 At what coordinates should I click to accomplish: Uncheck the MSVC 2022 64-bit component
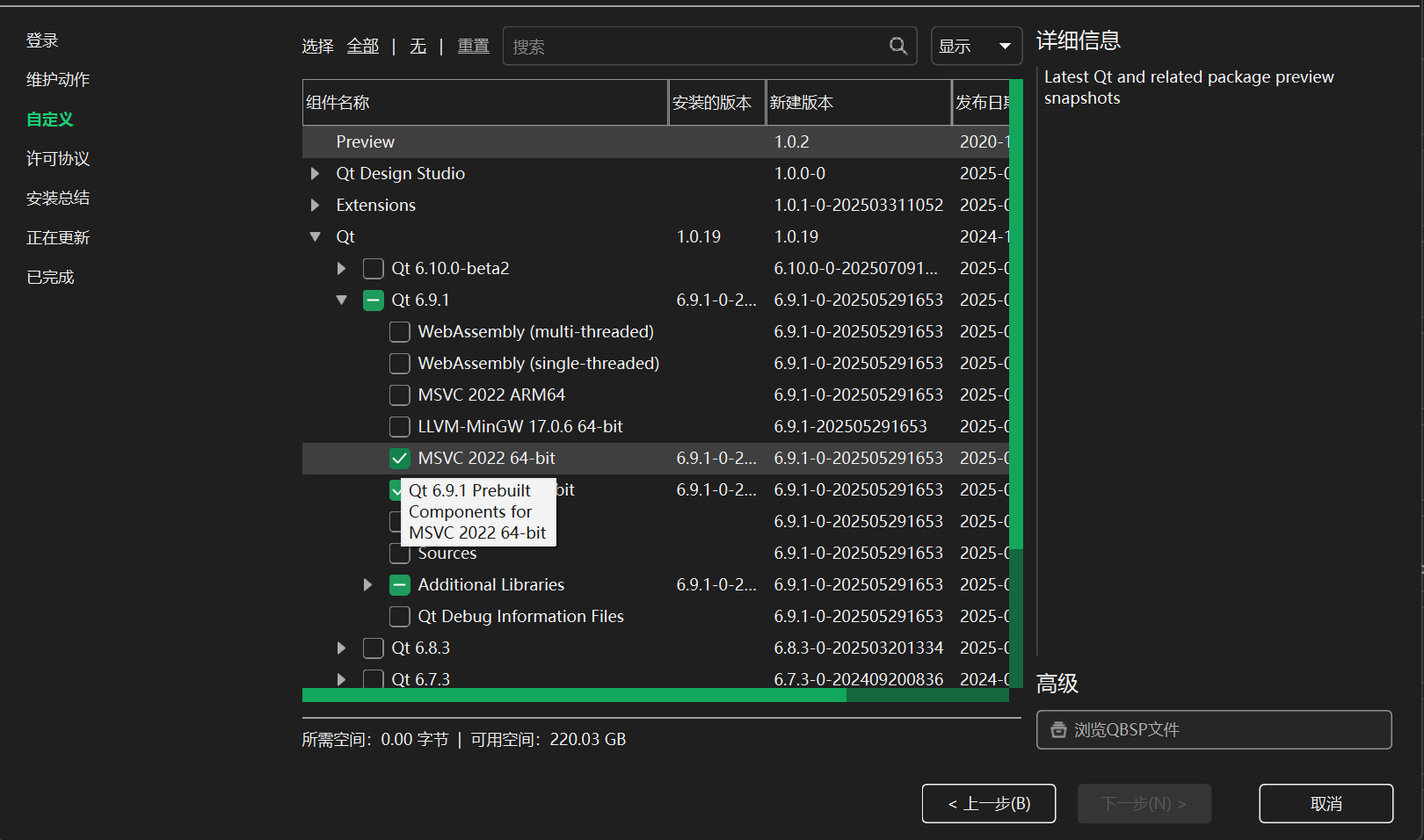[x=399, y=458]
